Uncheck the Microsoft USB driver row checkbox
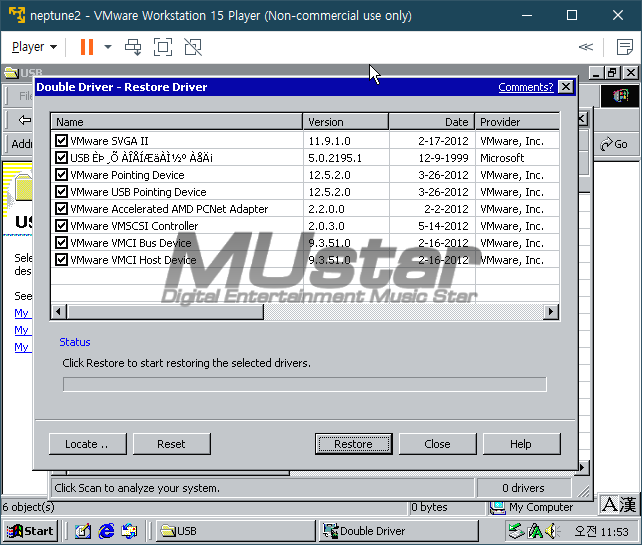642x545 pixels. point(61,158)
